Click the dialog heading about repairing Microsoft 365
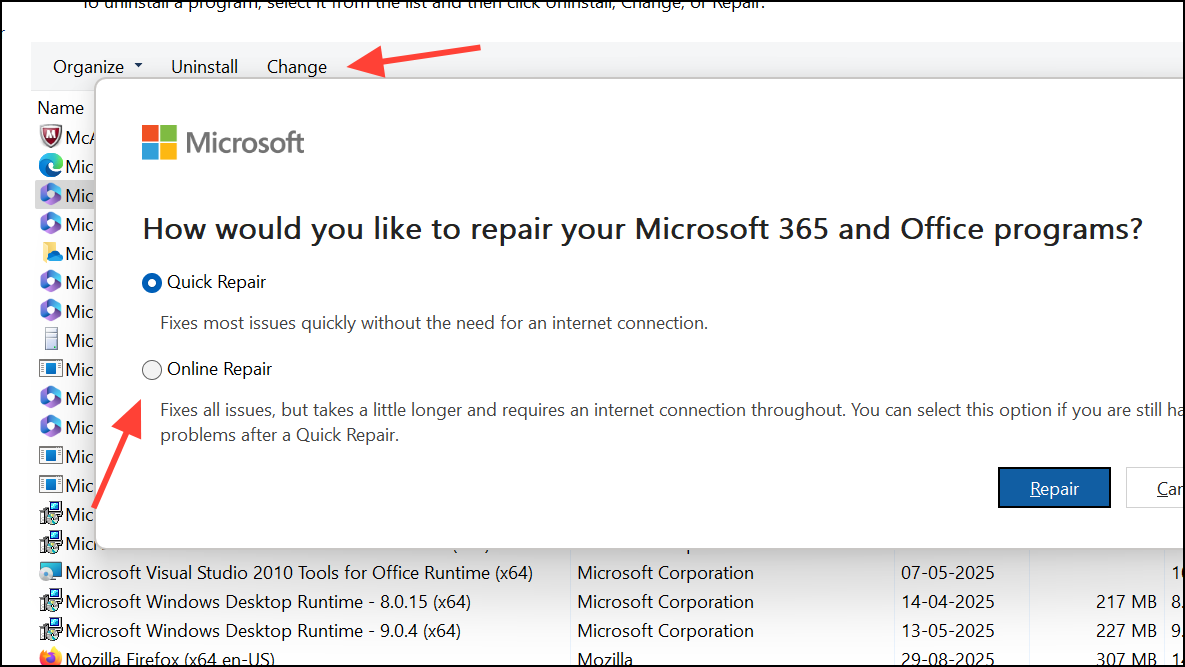 [642, 229]
